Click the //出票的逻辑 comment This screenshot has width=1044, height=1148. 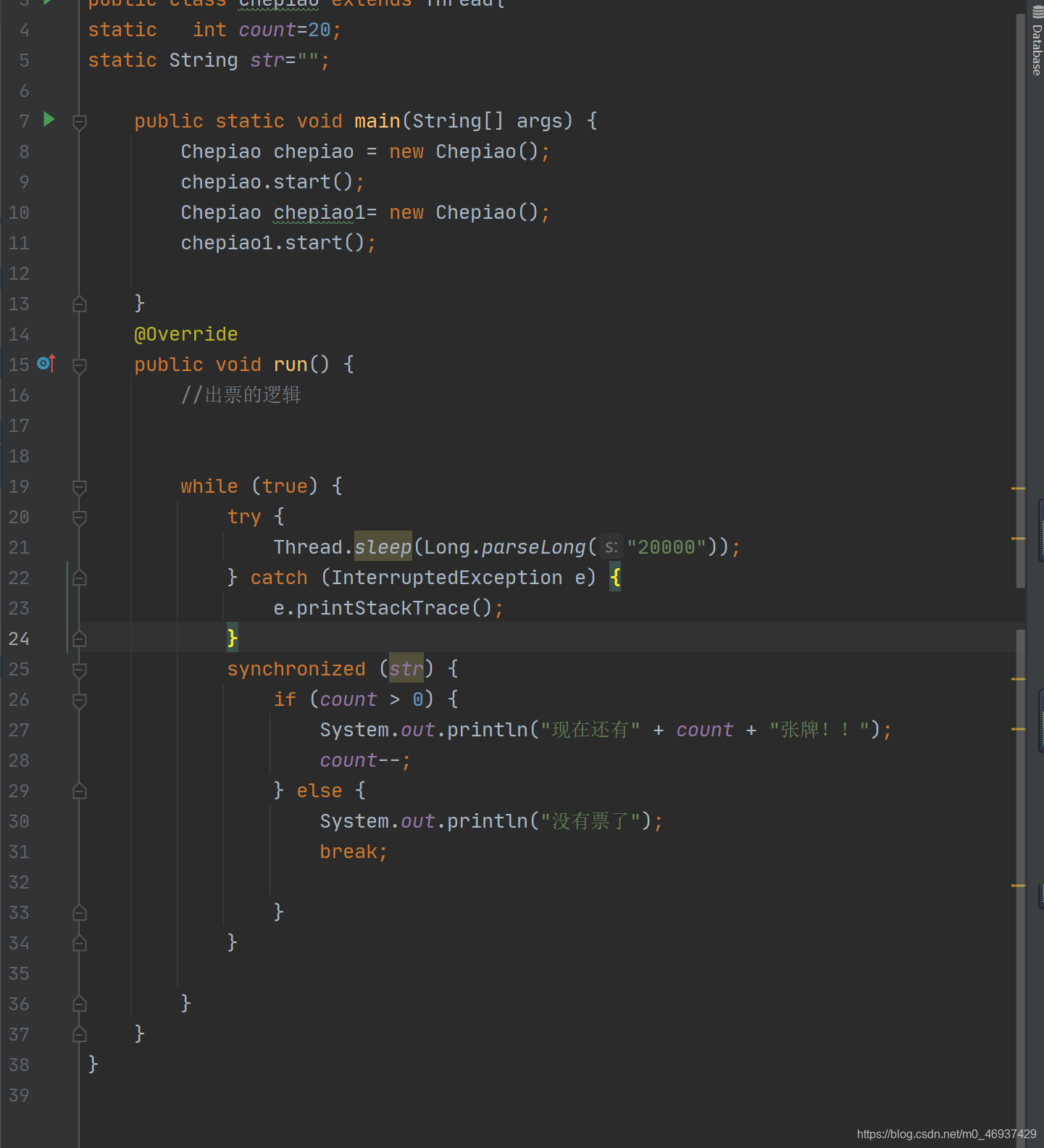(241, 395)
